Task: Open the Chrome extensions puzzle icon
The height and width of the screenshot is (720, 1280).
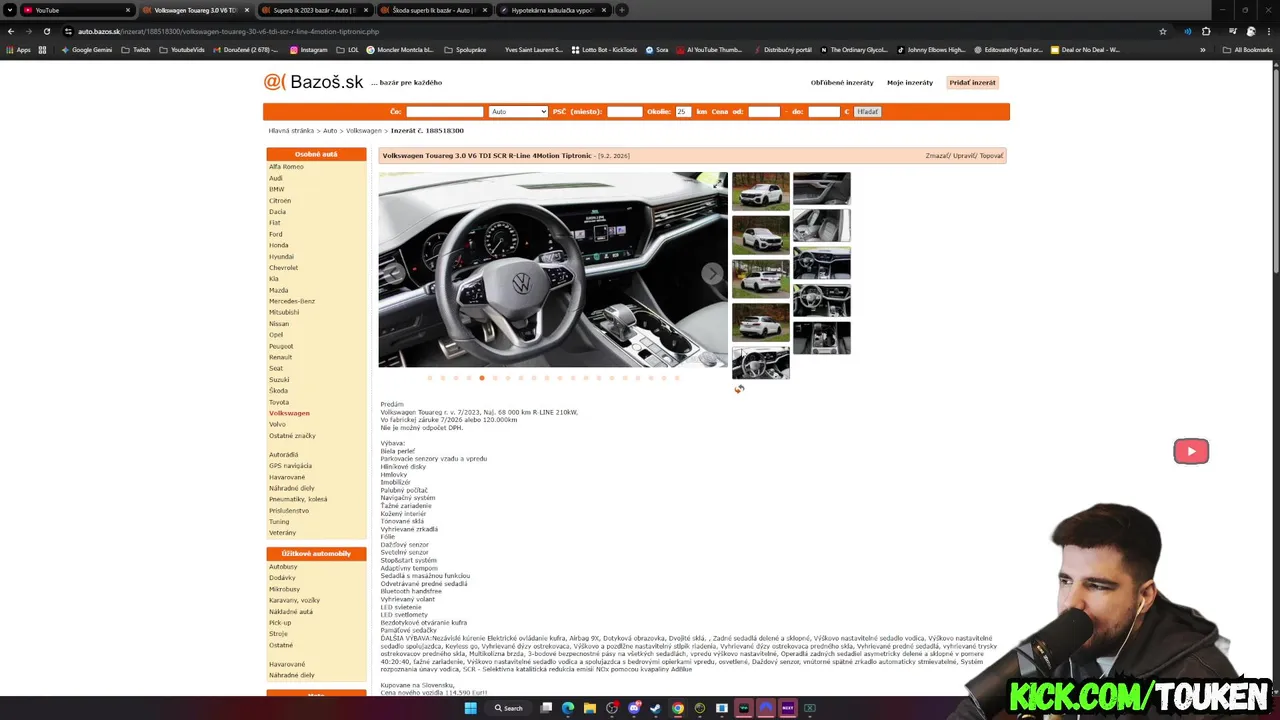Action: pos(1206,31)
